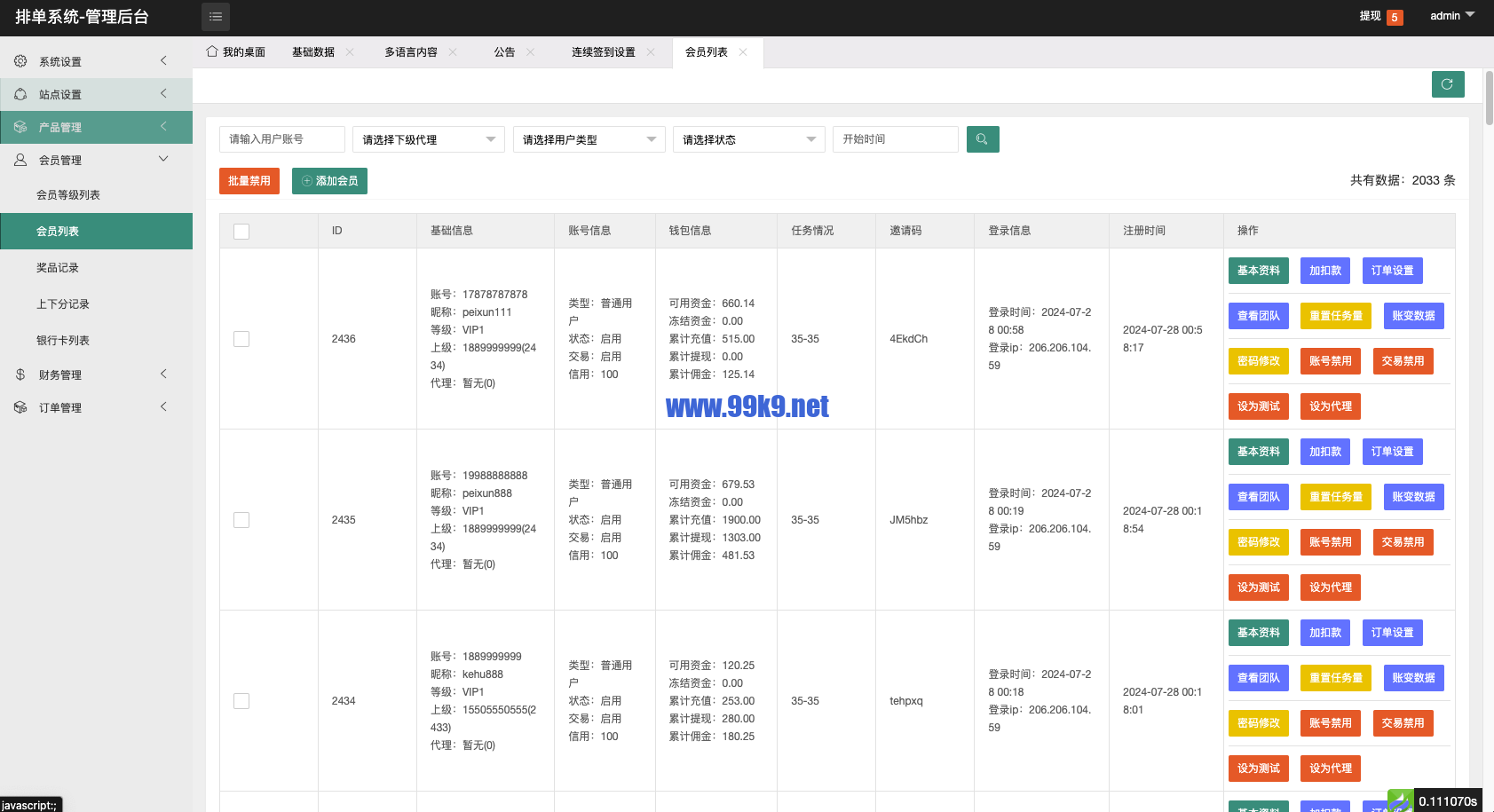Screen dimensions: 1494x812
Task: Check the row for member 2434
Action: (241, 701)
